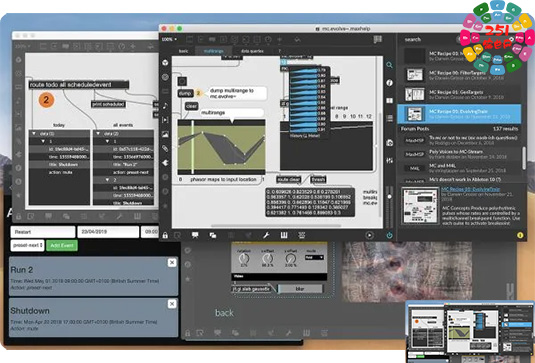Screen dimensions: 535x363
Task: Select the MC Recipe 00: FilterTargets result
Action: coord(459,75)
